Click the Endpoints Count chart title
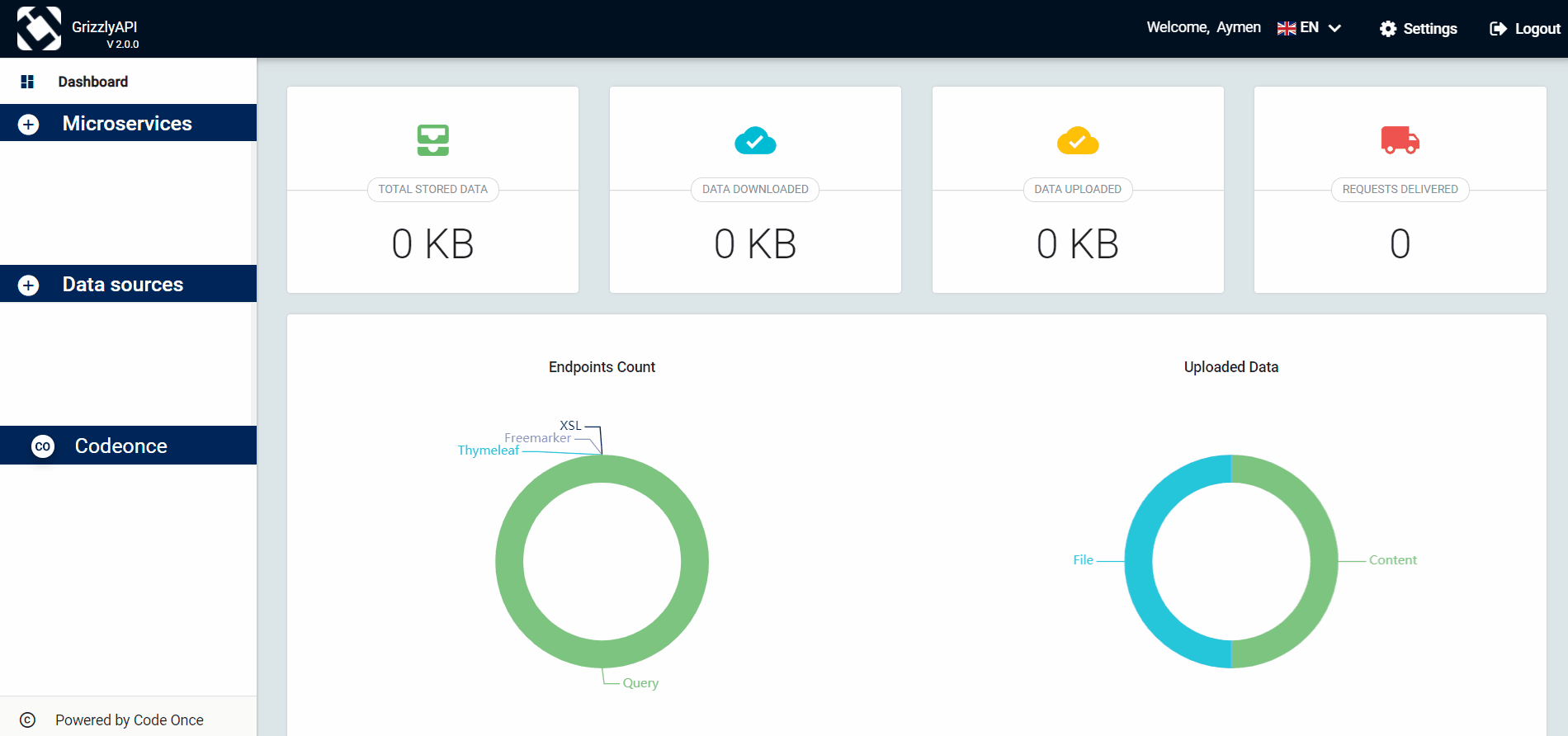Image resolution: width=1568 pixels, height=736 pixels. (602, 367)
